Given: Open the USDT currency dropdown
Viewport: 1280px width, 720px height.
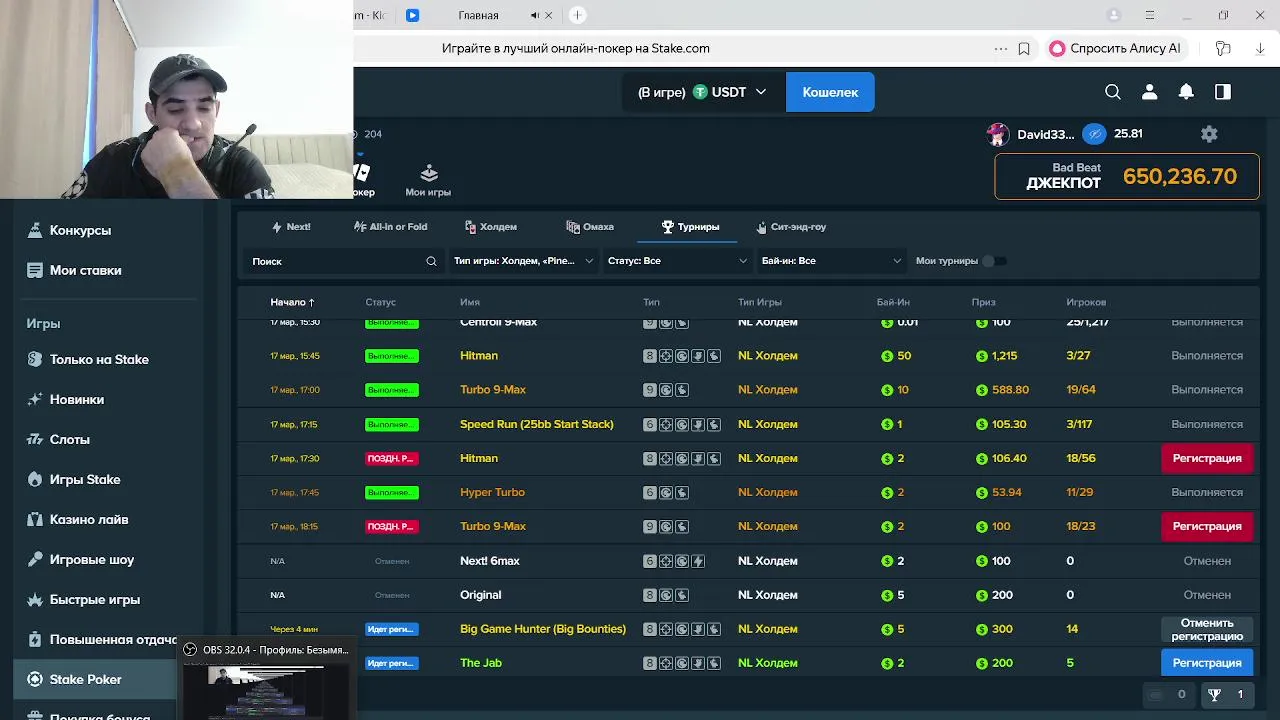Looking at the screenshot, I should 703,92.
